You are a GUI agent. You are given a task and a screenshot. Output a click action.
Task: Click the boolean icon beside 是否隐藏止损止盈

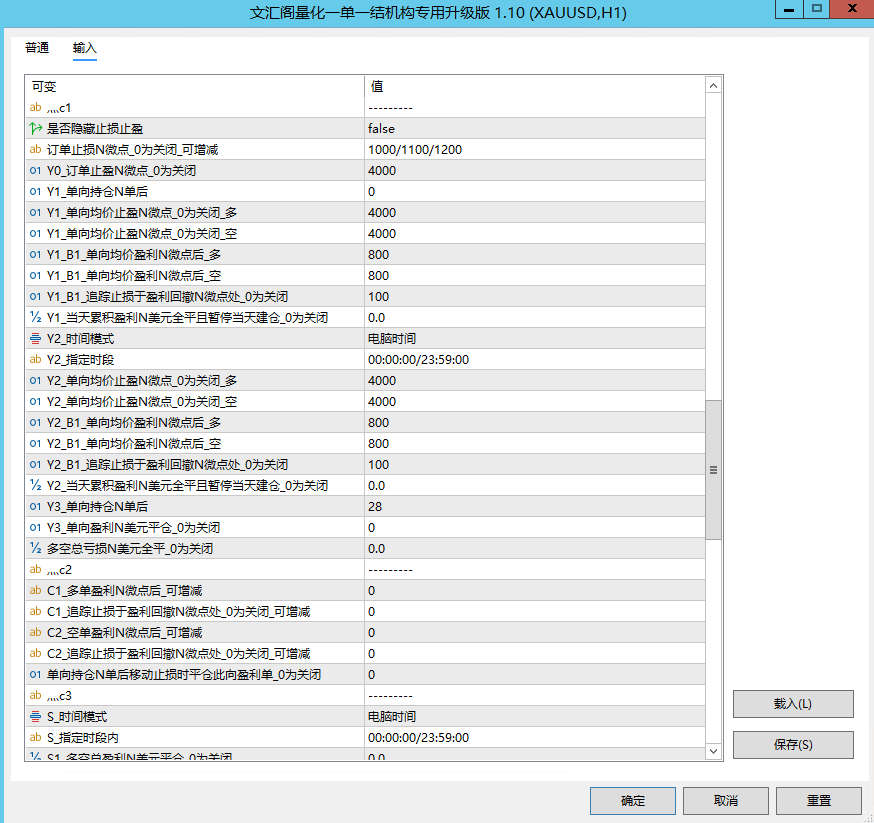(36, 129)
